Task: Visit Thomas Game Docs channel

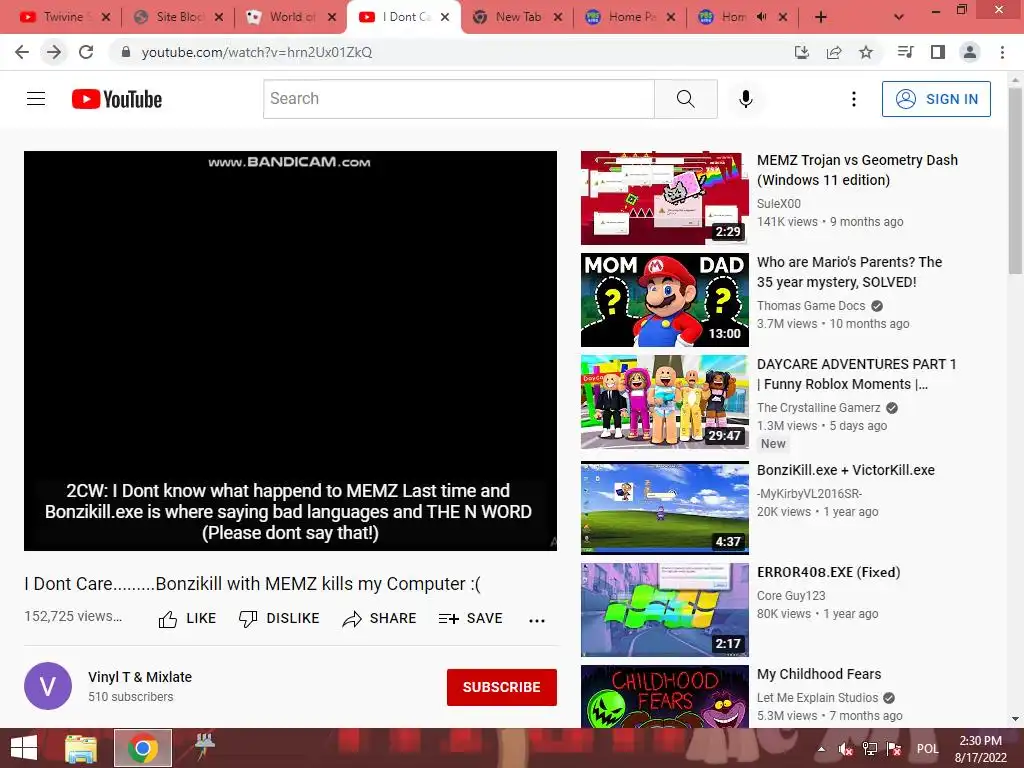Action: point(811,306)
